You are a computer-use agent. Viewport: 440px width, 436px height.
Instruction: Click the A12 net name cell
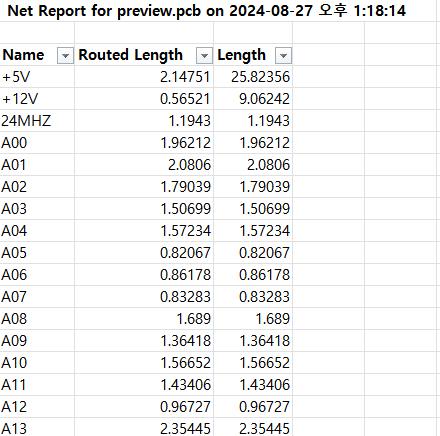click(37, 407)
